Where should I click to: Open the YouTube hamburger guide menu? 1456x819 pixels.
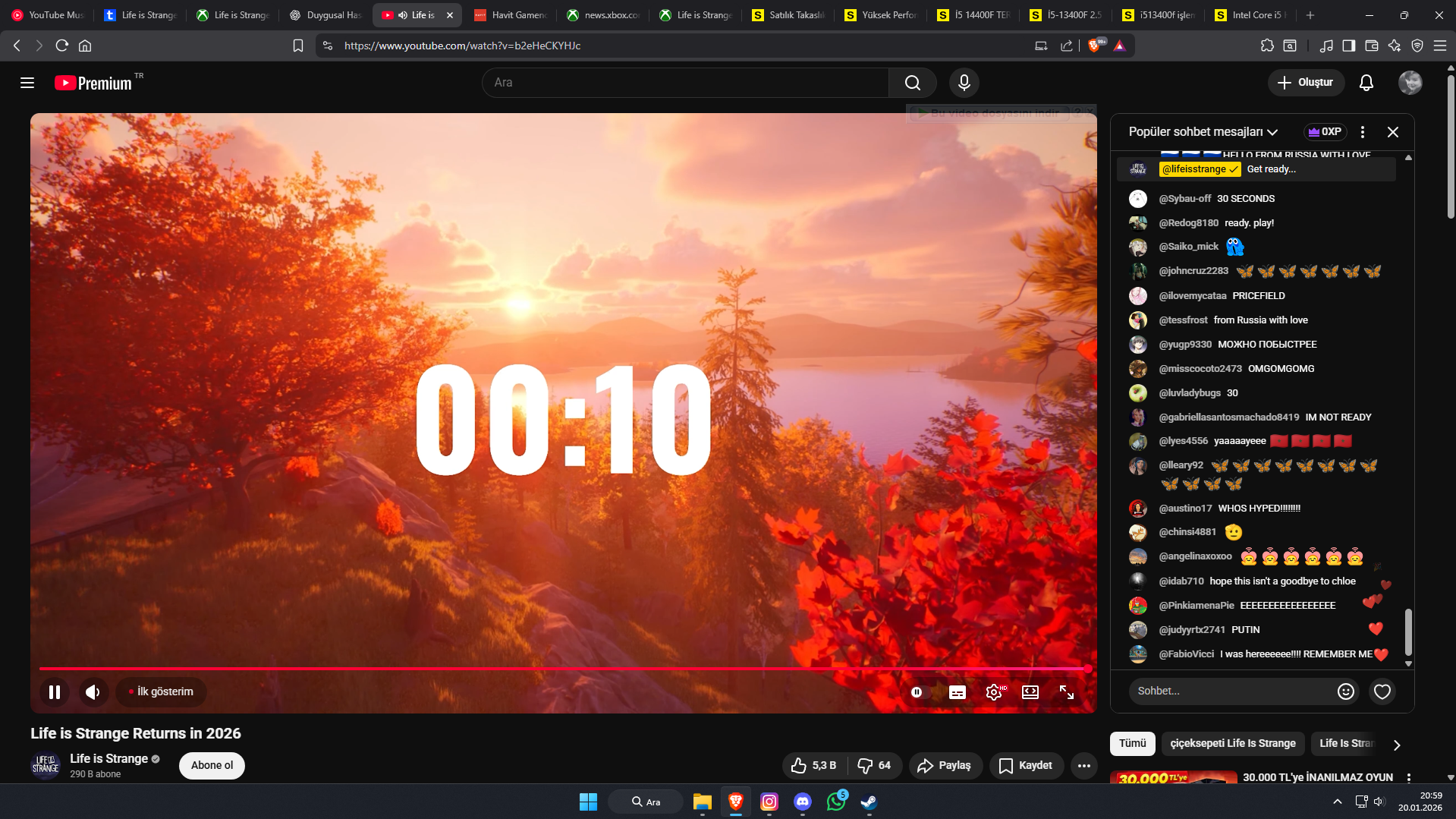(27, 83)
